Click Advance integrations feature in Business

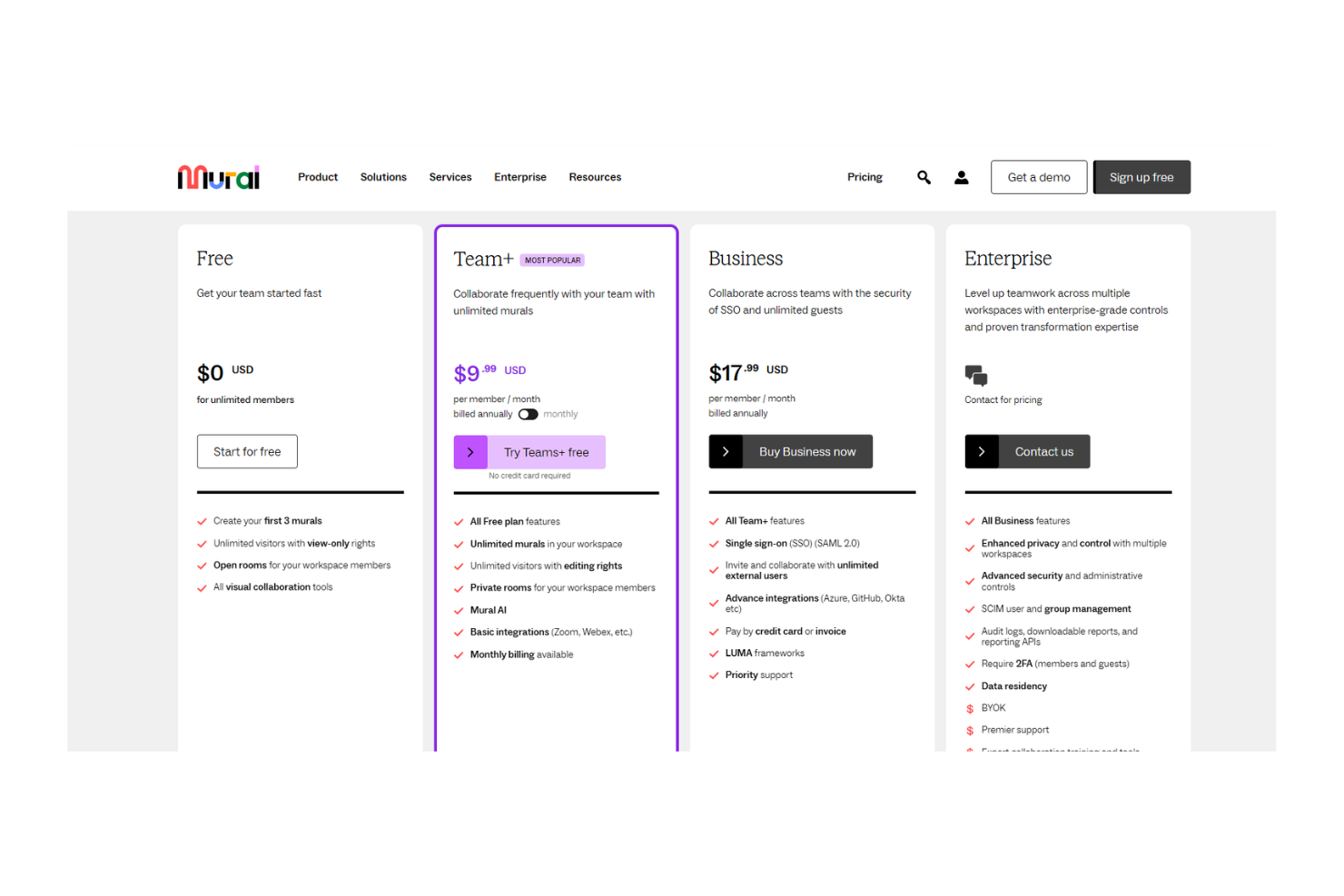click(815, 604)
